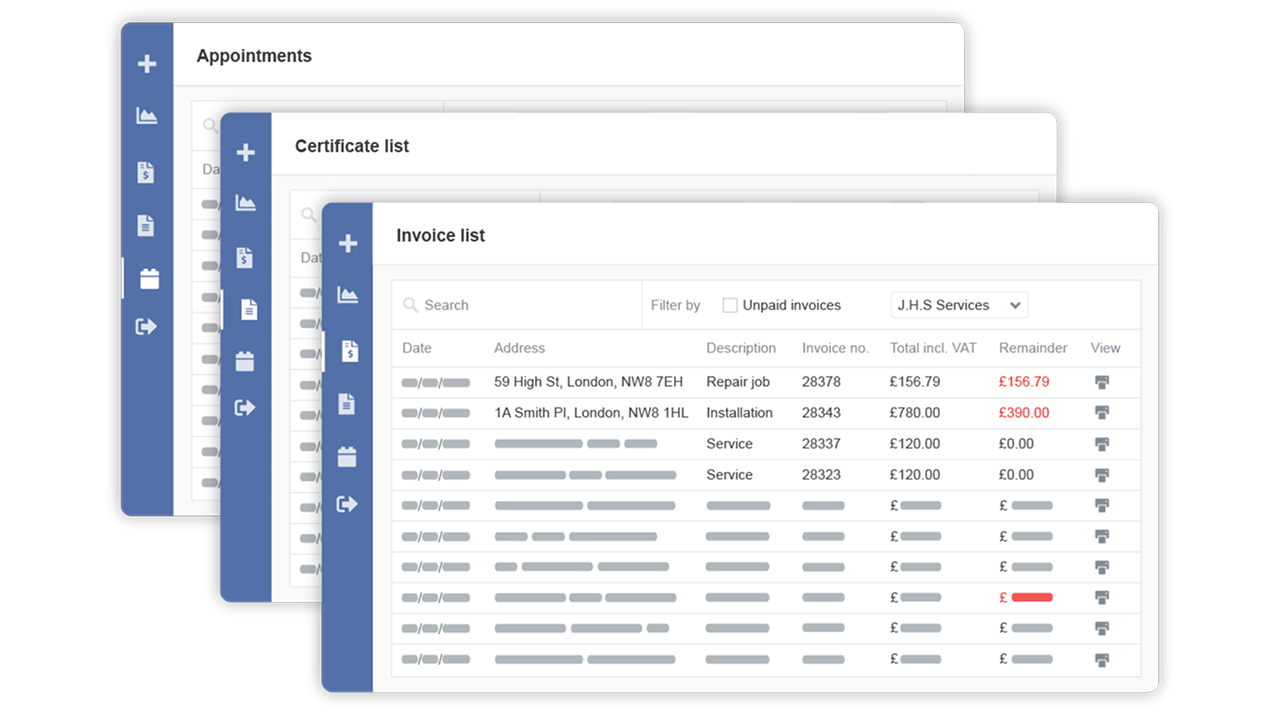1280x720 pixels.
Task: Print invoice 28378 via its printer icon
Action: coord(1104,381)
